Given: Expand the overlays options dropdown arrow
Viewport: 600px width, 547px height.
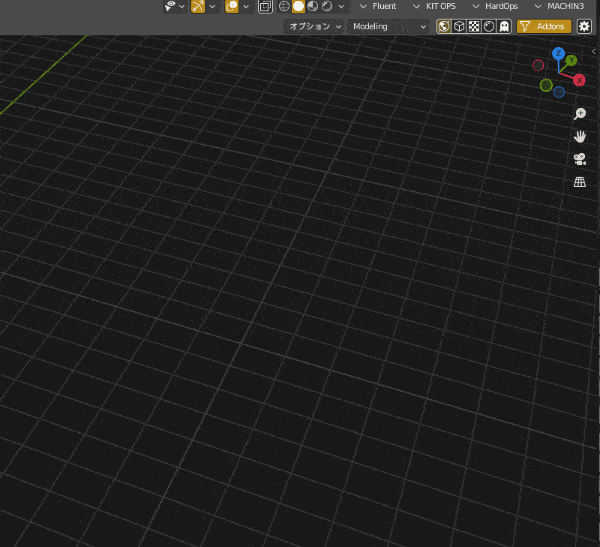Looking at the screenshot, I should (246, 7).
